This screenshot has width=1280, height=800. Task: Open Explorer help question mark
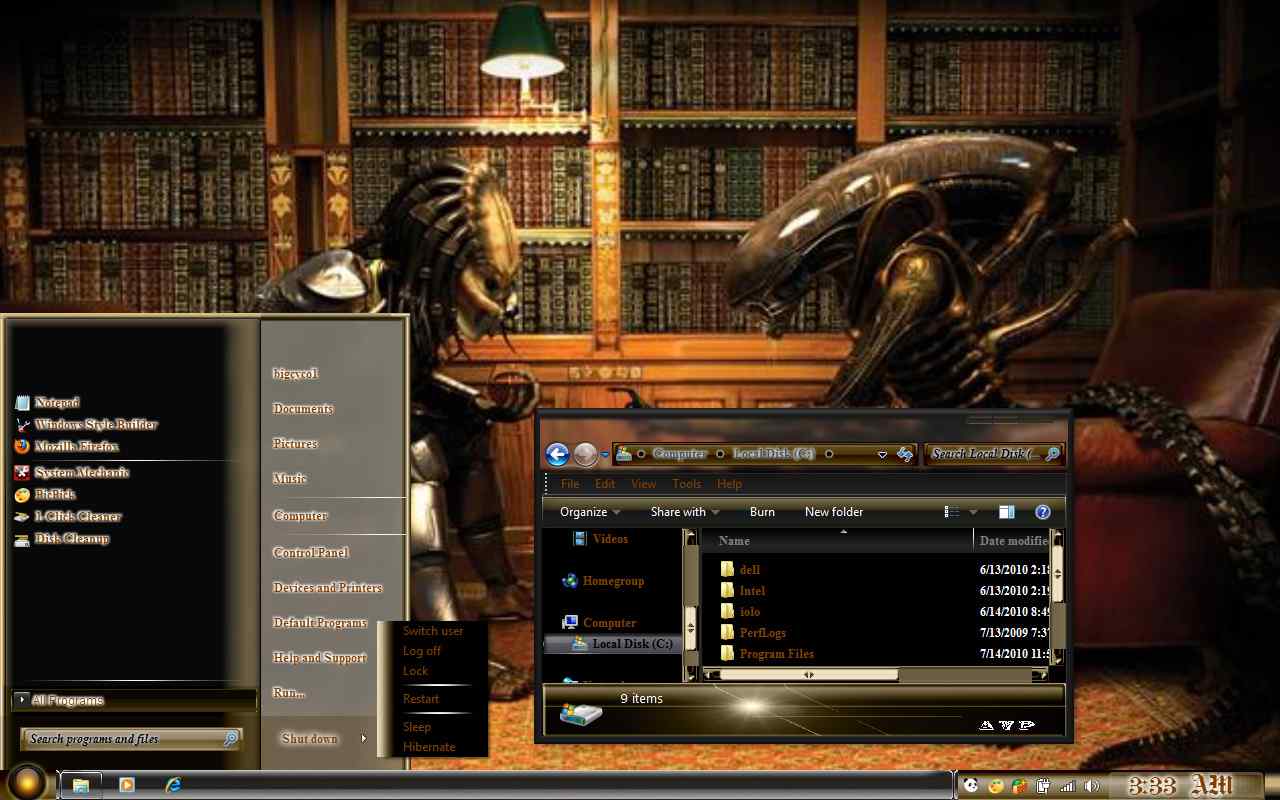coord(1042,512)
